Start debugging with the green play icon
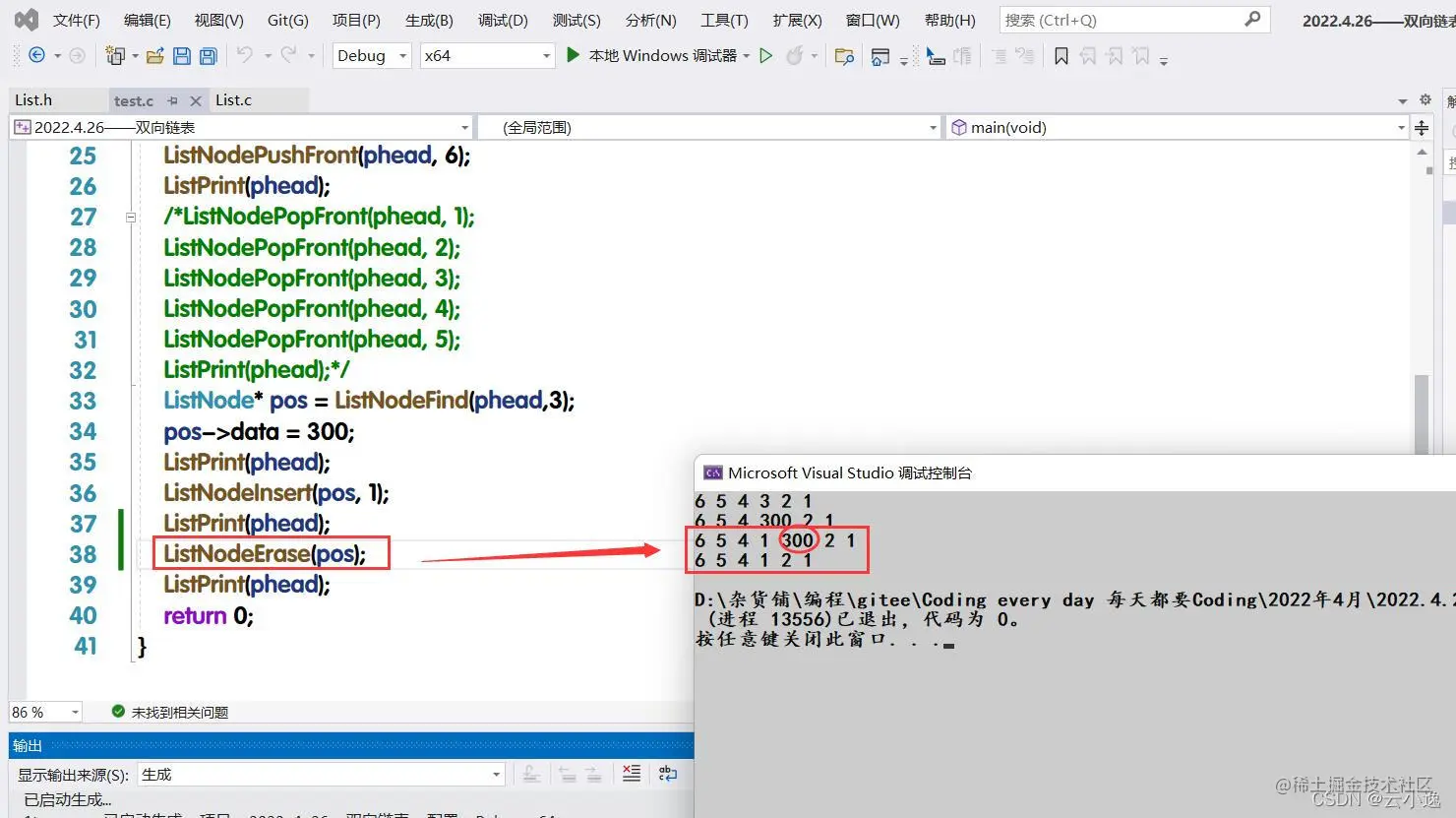This screenshot has height=818, width=1456. click(573, 55)
